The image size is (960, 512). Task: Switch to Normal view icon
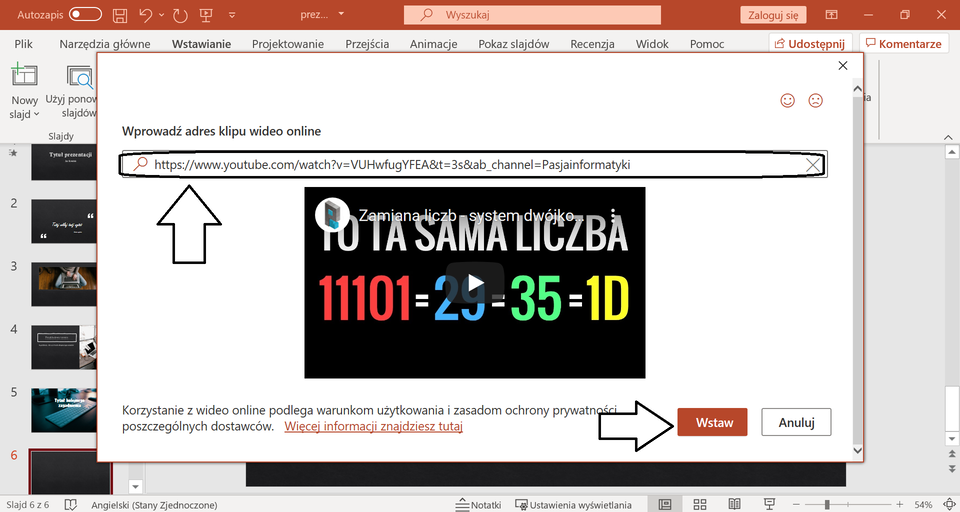pyautogui.click(x=665, y=505)
